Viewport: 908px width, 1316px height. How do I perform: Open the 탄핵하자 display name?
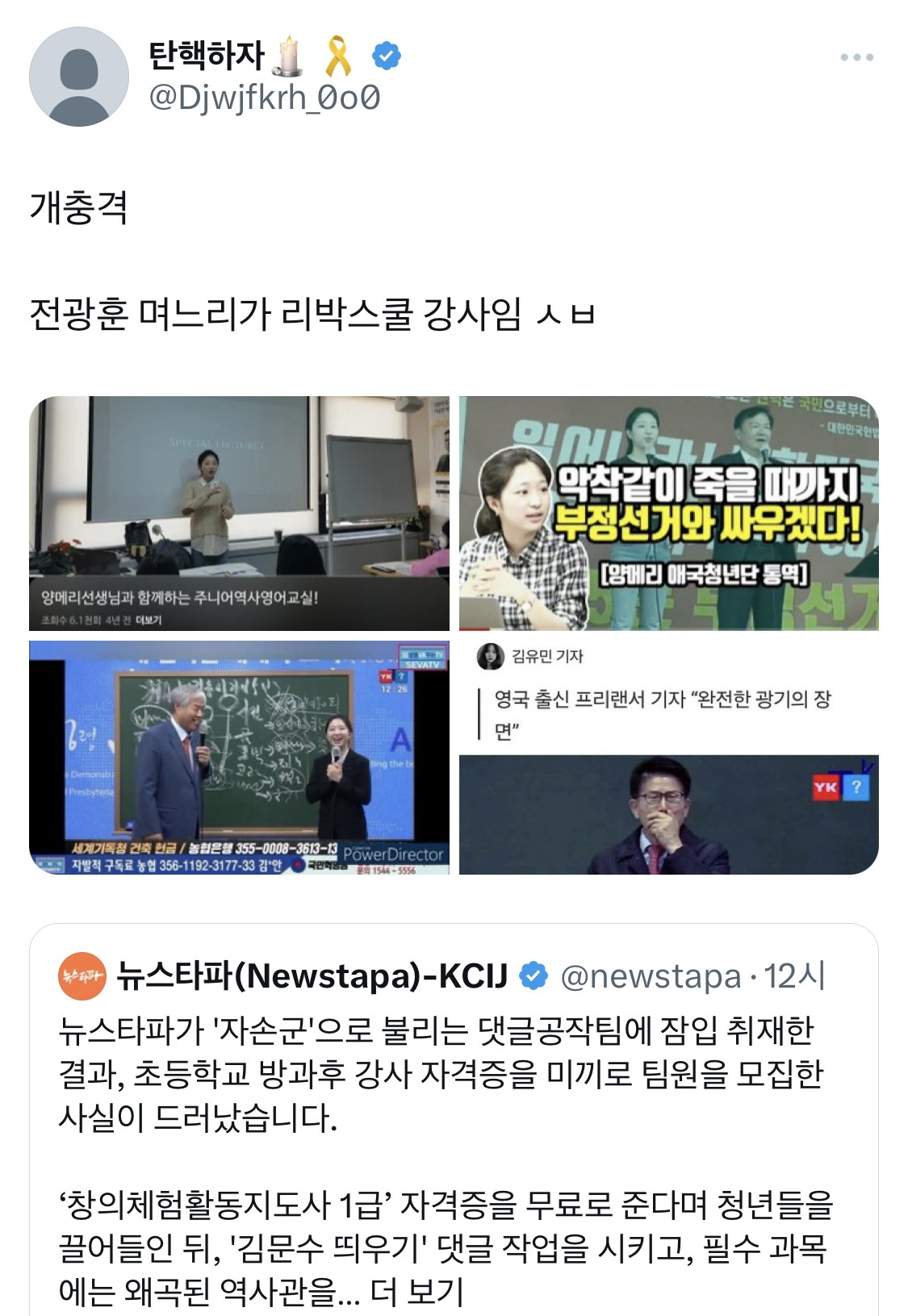coord(207,55)
